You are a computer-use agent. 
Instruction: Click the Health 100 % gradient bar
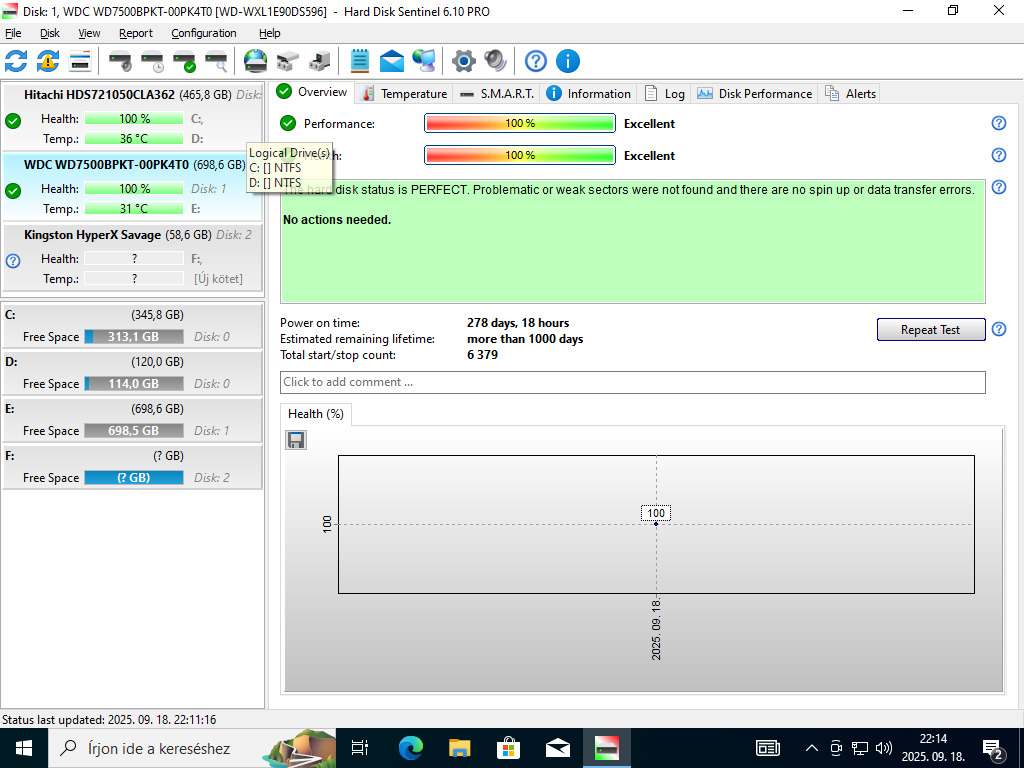pos(520,155)
